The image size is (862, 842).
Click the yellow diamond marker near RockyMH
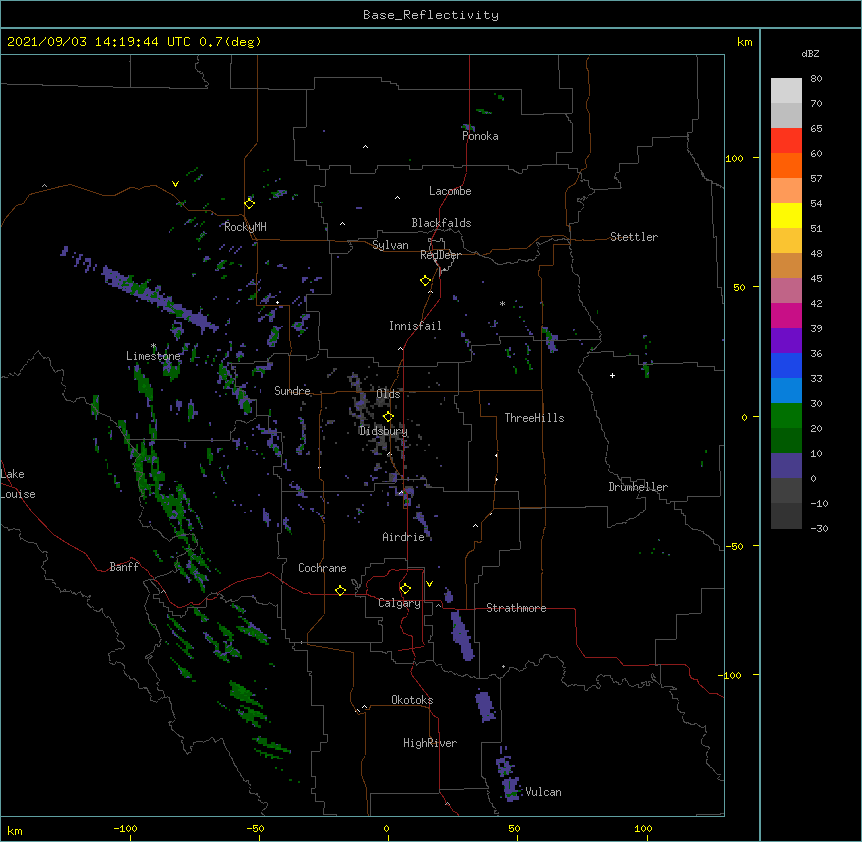[x=250, y=204]
